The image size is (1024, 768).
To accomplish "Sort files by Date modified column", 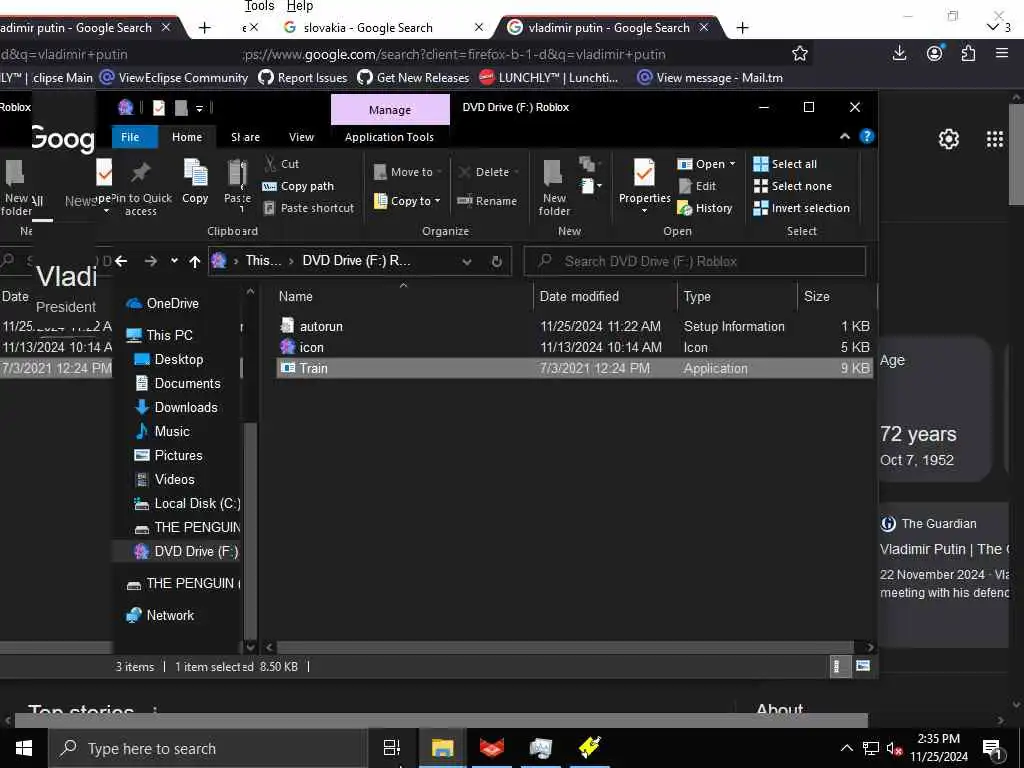I will [x=579, y=296].
